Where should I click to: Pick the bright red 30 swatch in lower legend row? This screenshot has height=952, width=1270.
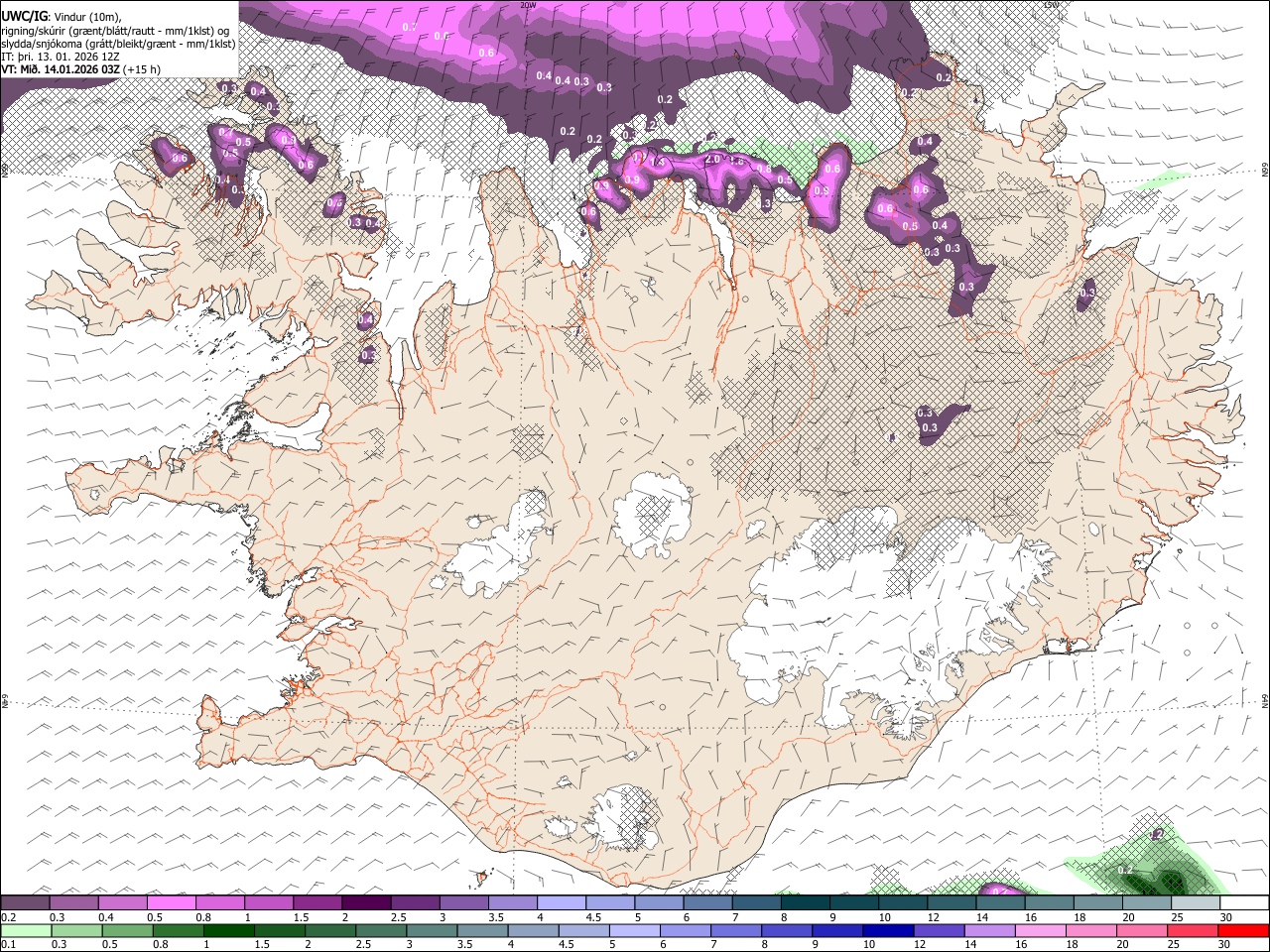(x=1242, y=931)
